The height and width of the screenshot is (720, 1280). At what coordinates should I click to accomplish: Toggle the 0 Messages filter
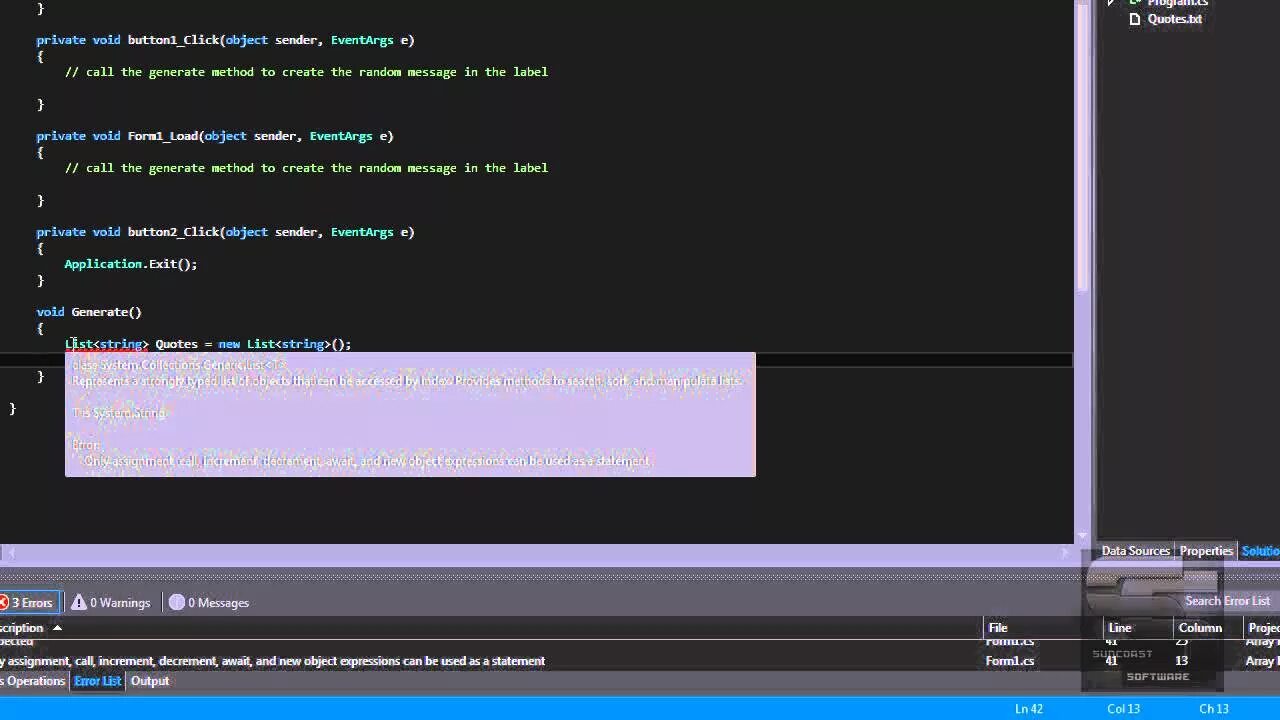[209, 602]
